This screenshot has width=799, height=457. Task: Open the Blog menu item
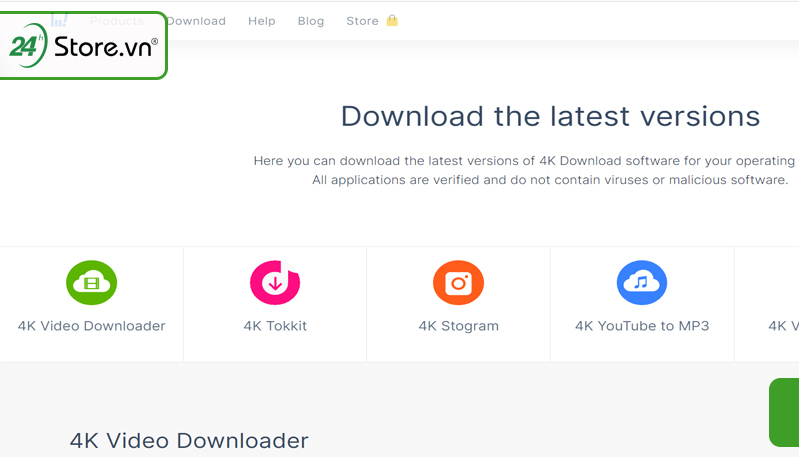pyautogui.click(x=311, y=21)
